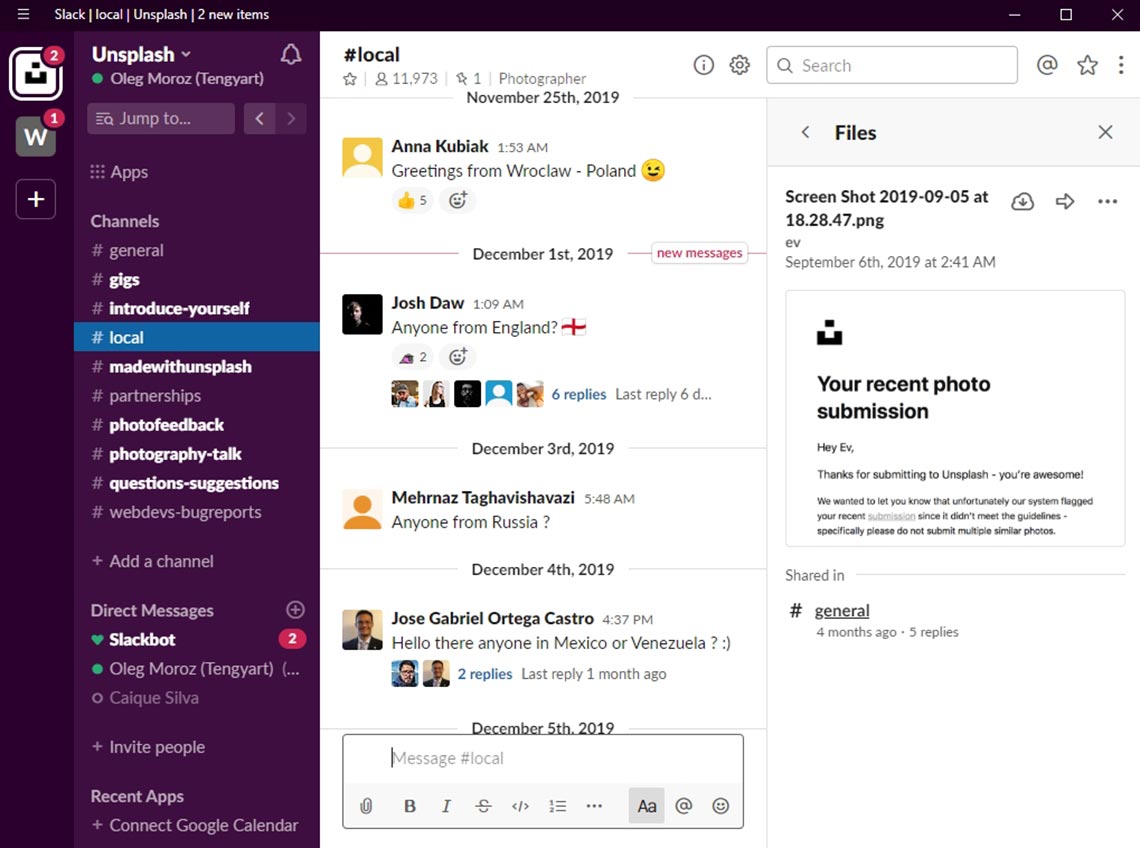The height and width of the screenshot is (848, 1140).
Task: Toggle thumbs up reaction on Anna's message
Action: point(412,200)
